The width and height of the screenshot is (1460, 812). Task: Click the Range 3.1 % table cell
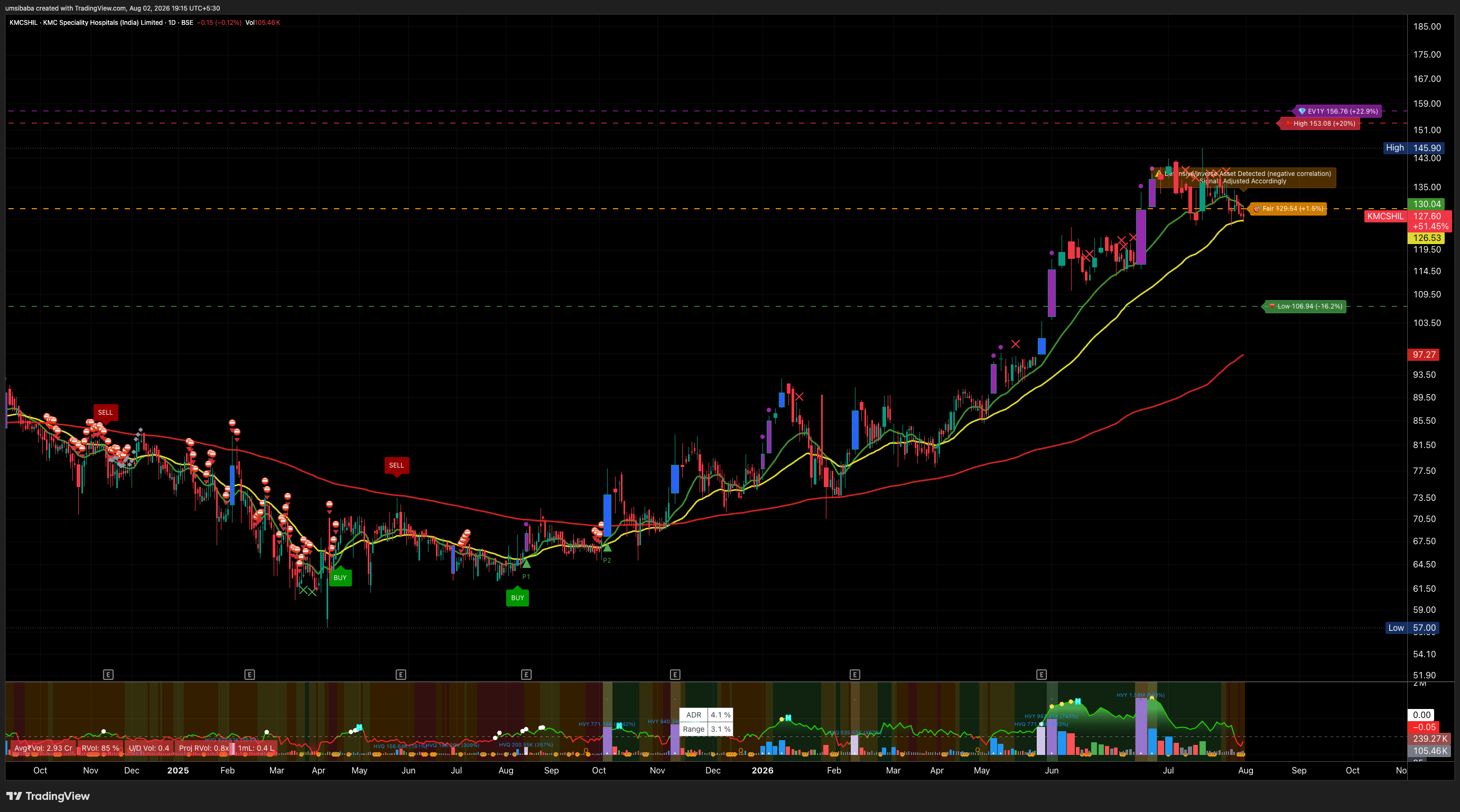click(x=705, y=729)
